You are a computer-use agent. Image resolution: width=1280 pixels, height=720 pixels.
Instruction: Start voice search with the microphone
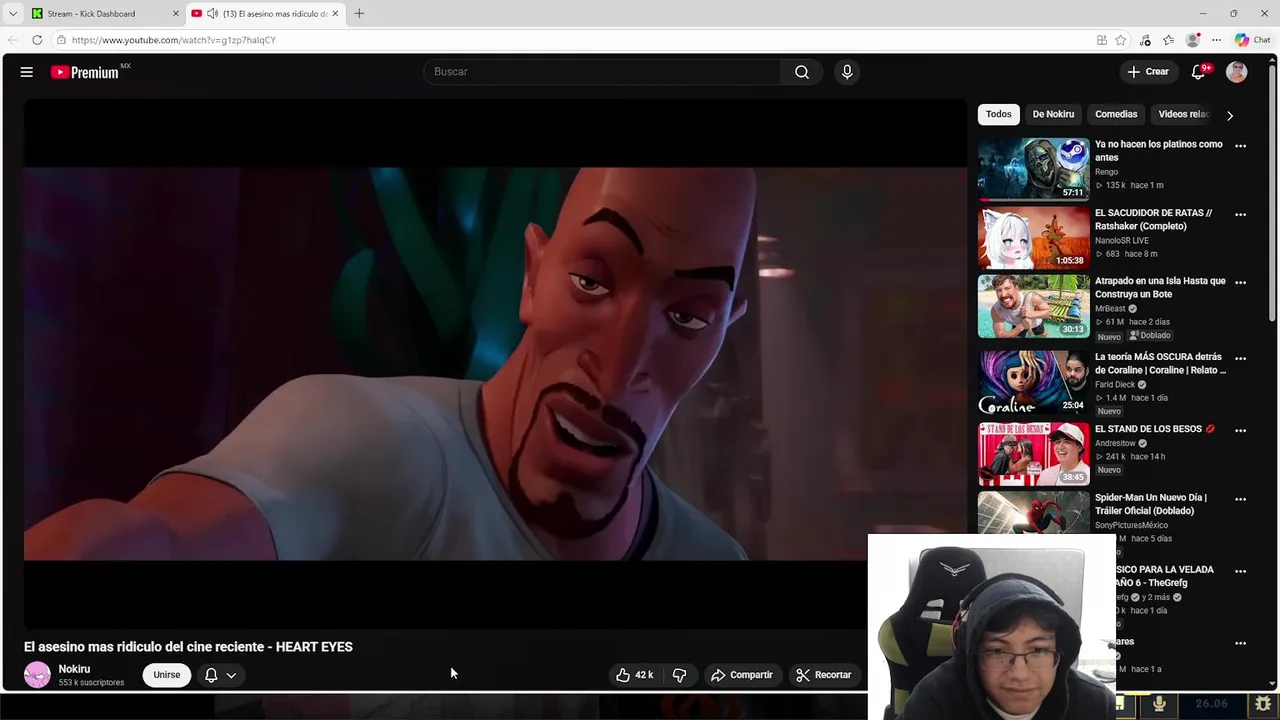847,72
